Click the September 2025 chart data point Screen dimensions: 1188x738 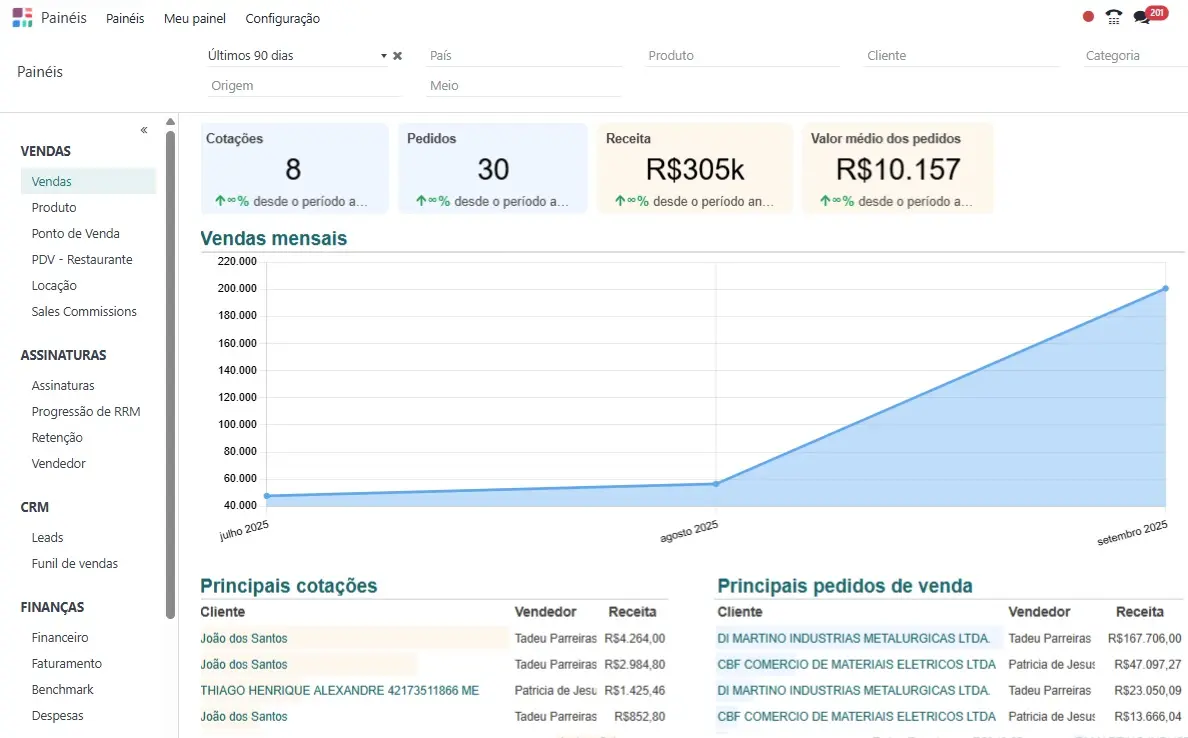pyautogui.click(x=1166, y=289)
